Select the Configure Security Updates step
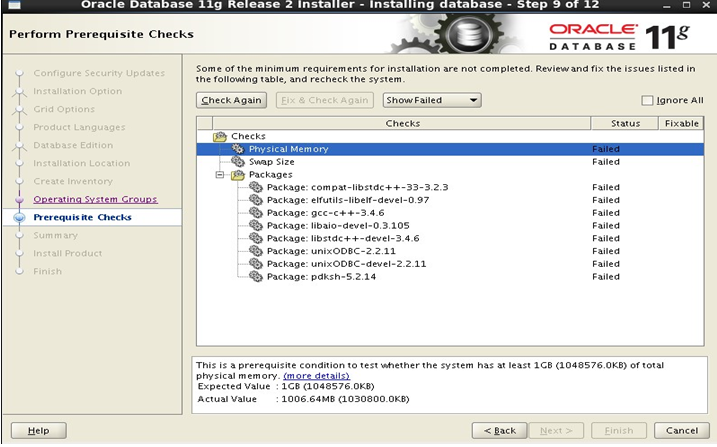Screen dimensions: 717x447 click(99, 73)
